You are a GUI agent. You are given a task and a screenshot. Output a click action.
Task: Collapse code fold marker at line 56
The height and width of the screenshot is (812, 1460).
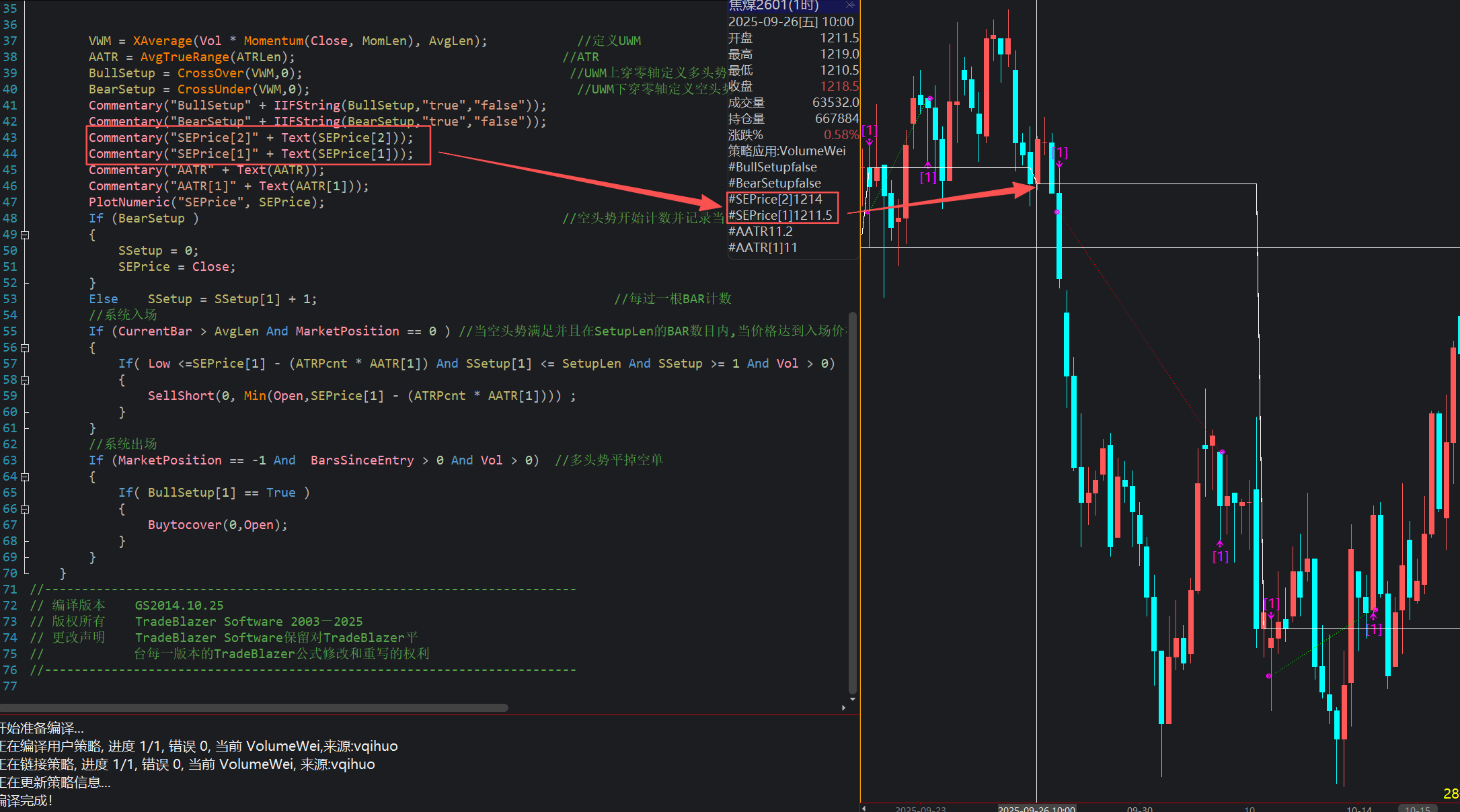click(x=25, y=348)
